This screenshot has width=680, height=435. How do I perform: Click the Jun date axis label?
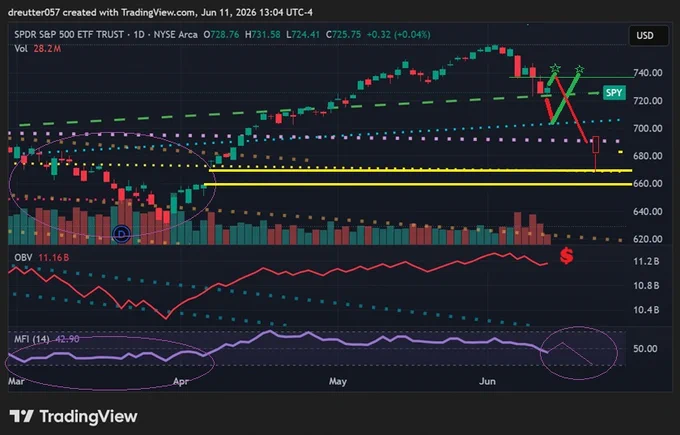487,382
